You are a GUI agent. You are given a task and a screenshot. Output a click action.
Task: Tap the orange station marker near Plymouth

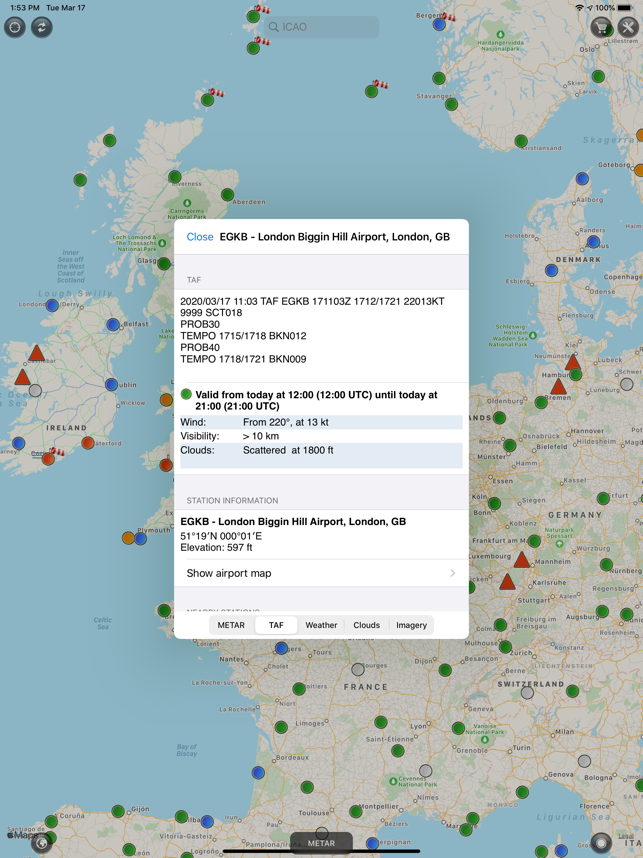129,538
